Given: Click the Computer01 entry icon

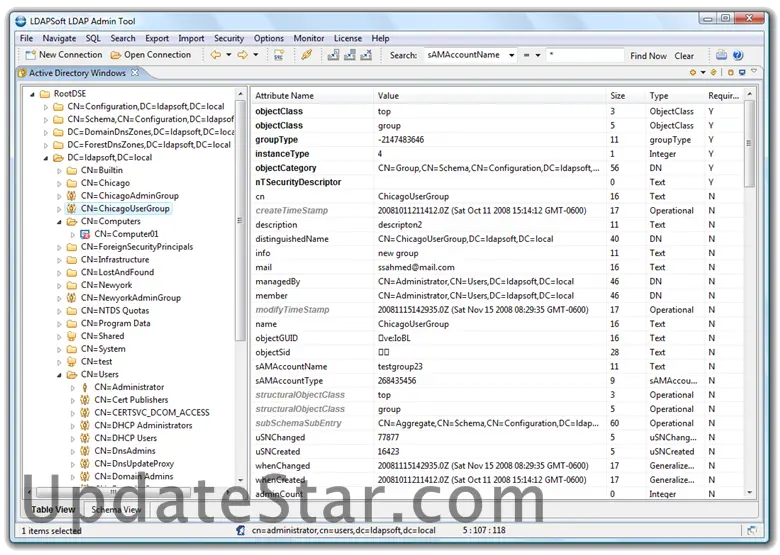Looking at the screenshot, I should coord(85,234).
